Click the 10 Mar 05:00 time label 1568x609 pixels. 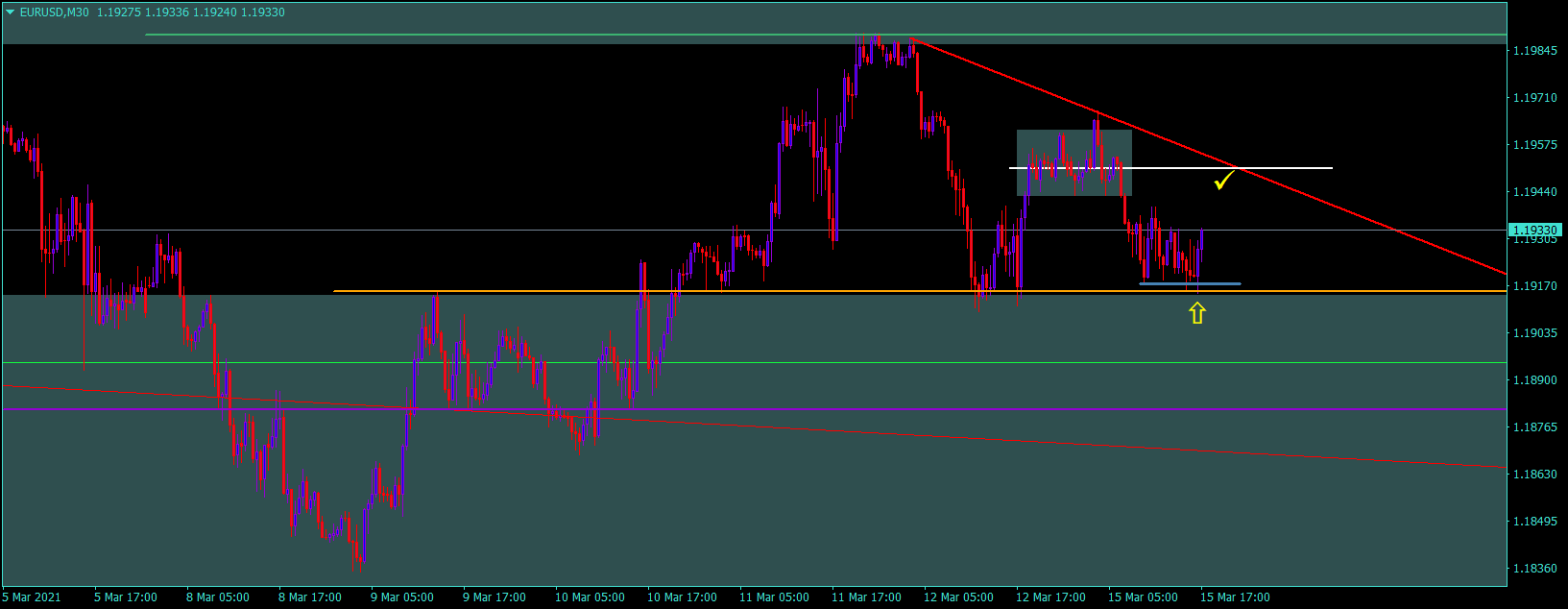coord(590,597)
